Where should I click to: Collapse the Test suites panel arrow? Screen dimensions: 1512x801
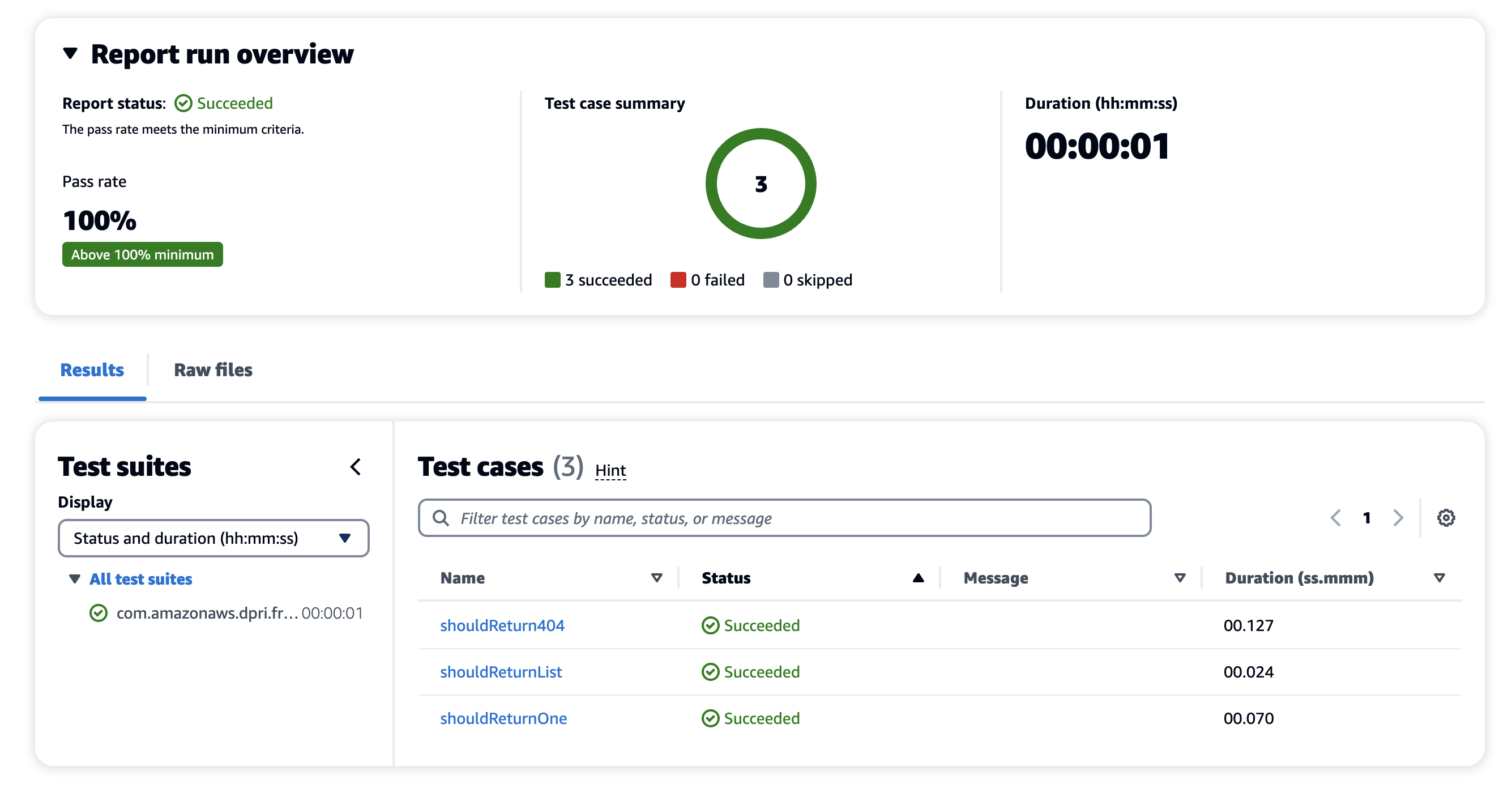pos(356,467)
